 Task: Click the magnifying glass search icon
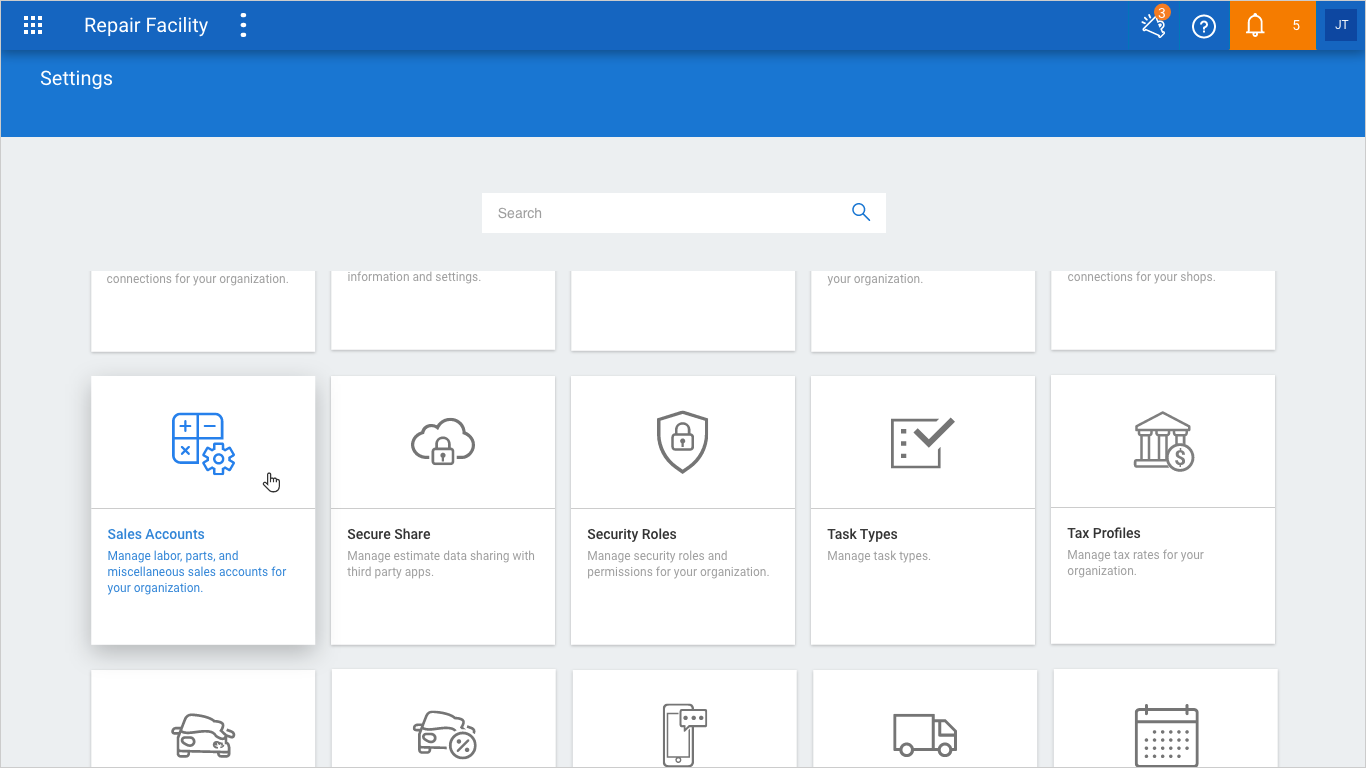point(860,212)
